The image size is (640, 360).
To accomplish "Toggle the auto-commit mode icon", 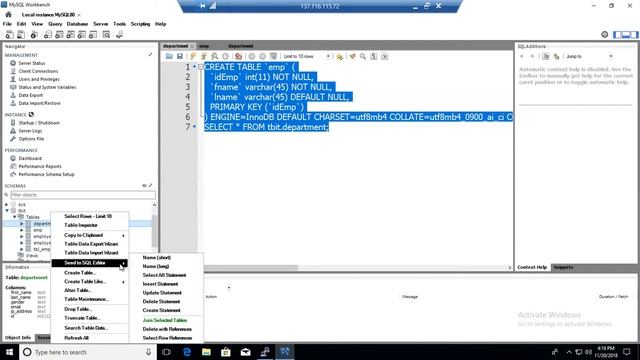I will tap(273, 56).
